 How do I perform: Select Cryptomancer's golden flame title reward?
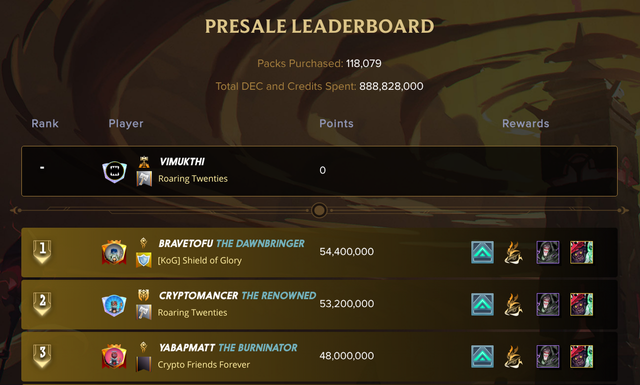[x=513, y=305]
